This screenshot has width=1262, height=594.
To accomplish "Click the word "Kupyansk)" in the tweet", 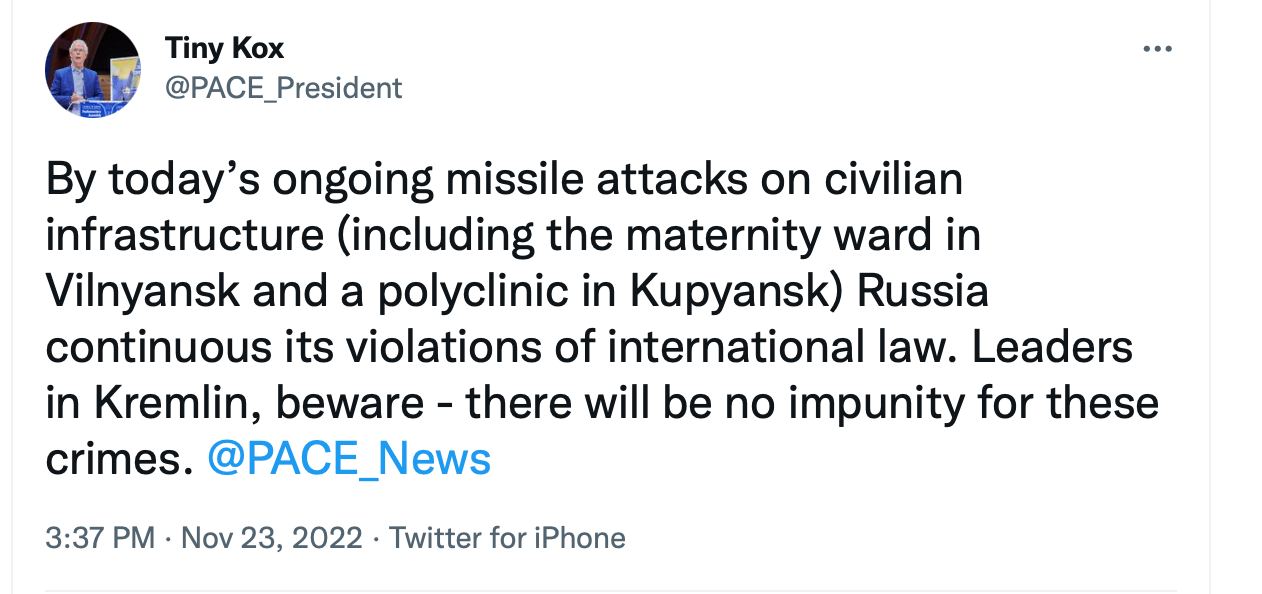I will [x=737, y=291].
